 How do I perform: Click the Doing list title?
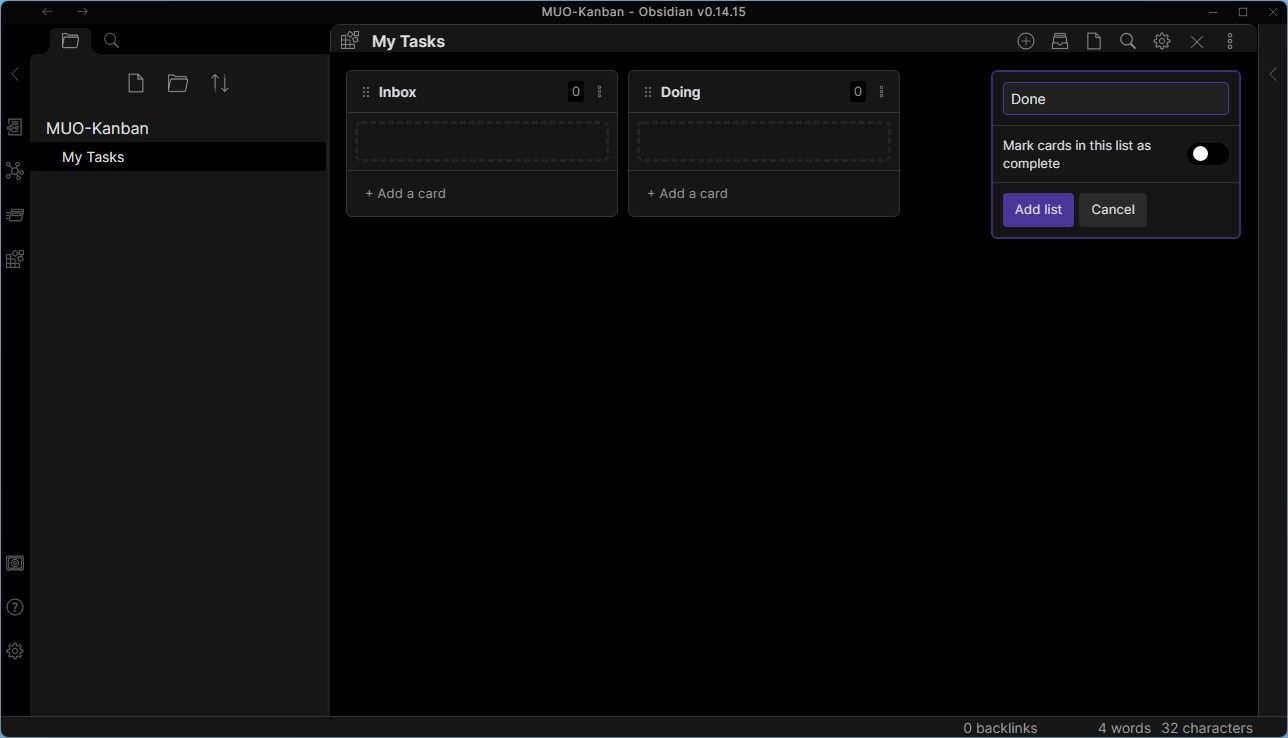(x=680, y=92)
